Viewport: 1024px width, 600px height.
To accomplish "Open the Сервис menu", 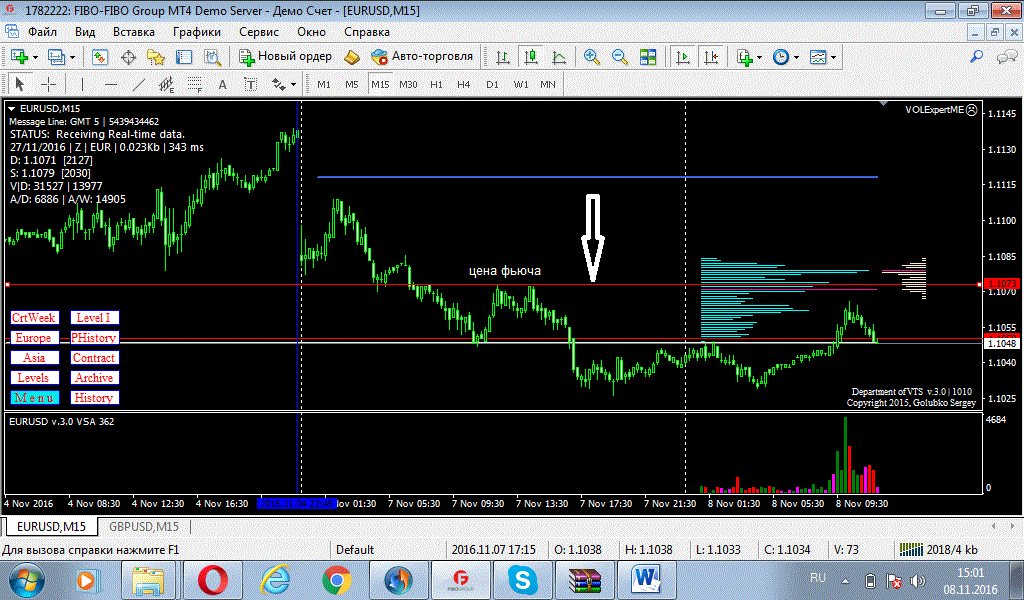I will [x=259, y=32].
